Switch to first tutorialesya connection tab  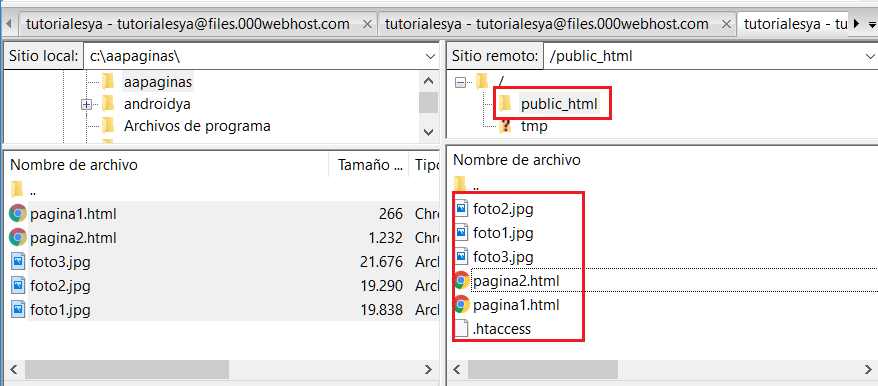click(188, 24)
